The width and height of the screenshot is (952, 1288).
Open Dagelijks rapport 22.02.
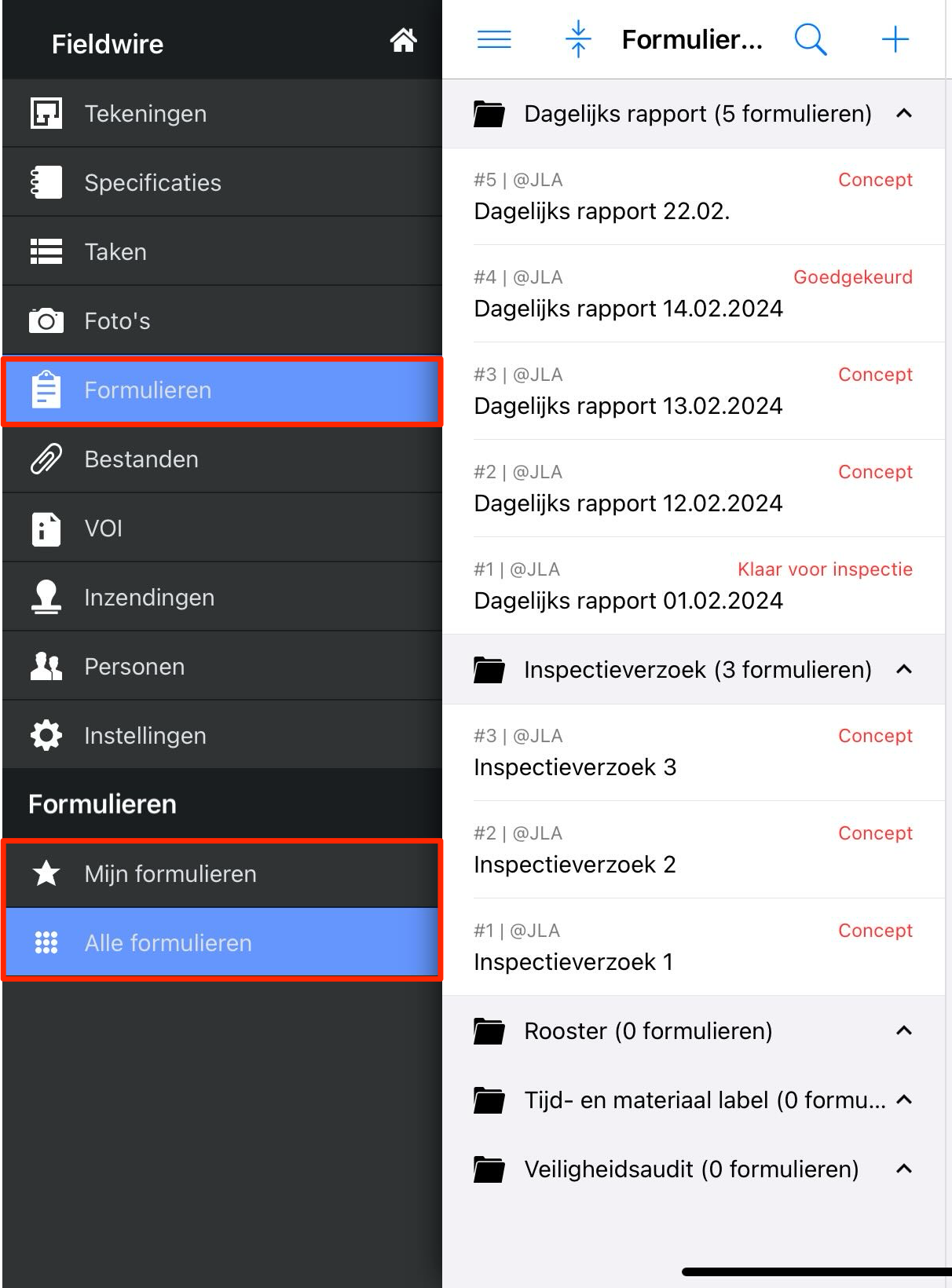[x=694, y=196]
